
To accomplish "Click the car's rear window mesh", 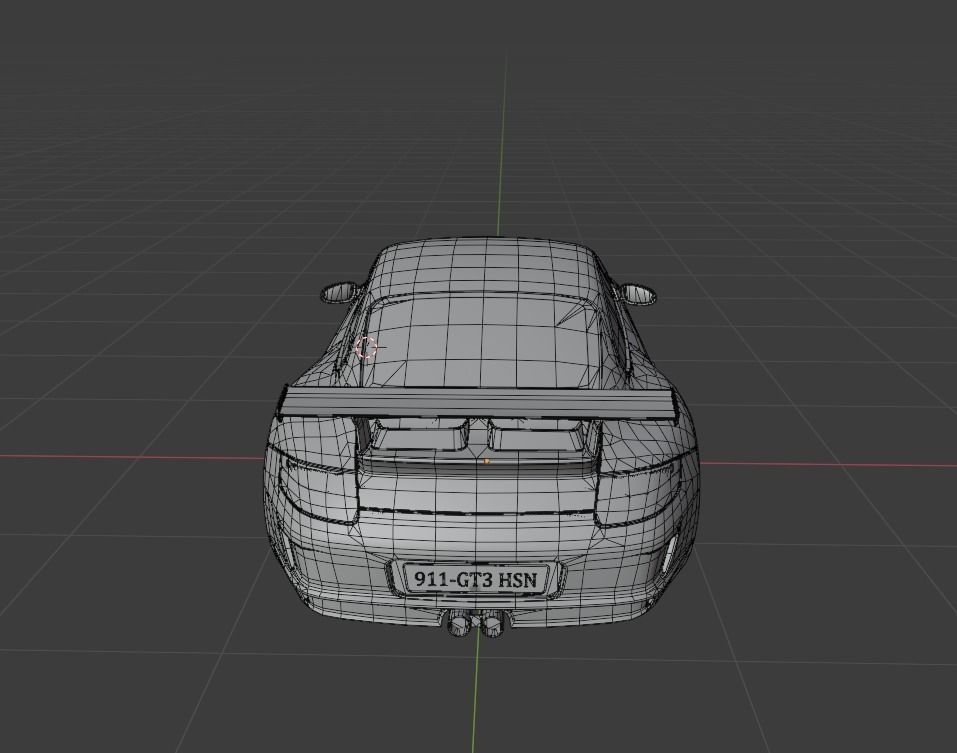I will tap(482, 342).
